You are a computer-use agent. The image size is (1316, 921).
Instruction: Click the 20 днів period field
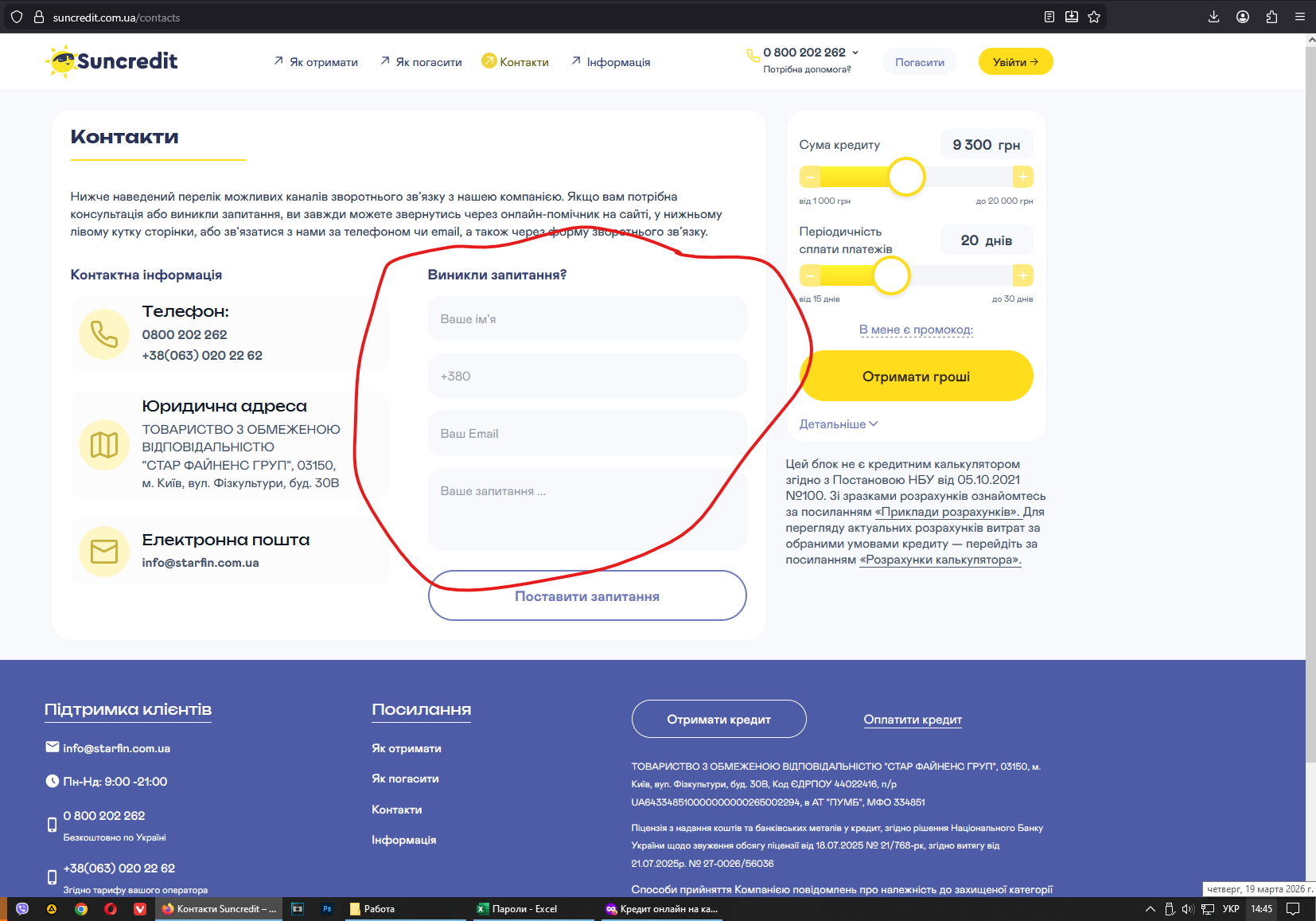click(987, 240)
